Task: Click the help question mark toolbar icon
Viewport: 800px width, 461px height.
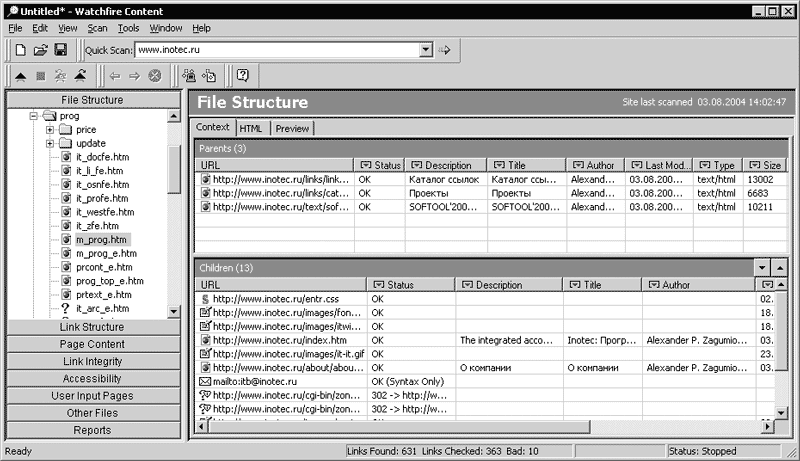Action: point(243,75)
